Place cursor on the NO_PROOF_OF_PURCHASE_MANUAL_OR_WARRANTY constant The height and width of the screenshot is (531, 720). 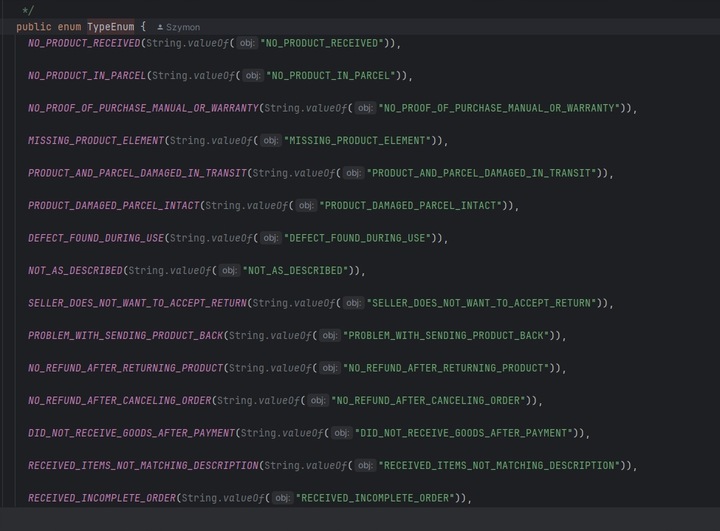pos(143,108)
